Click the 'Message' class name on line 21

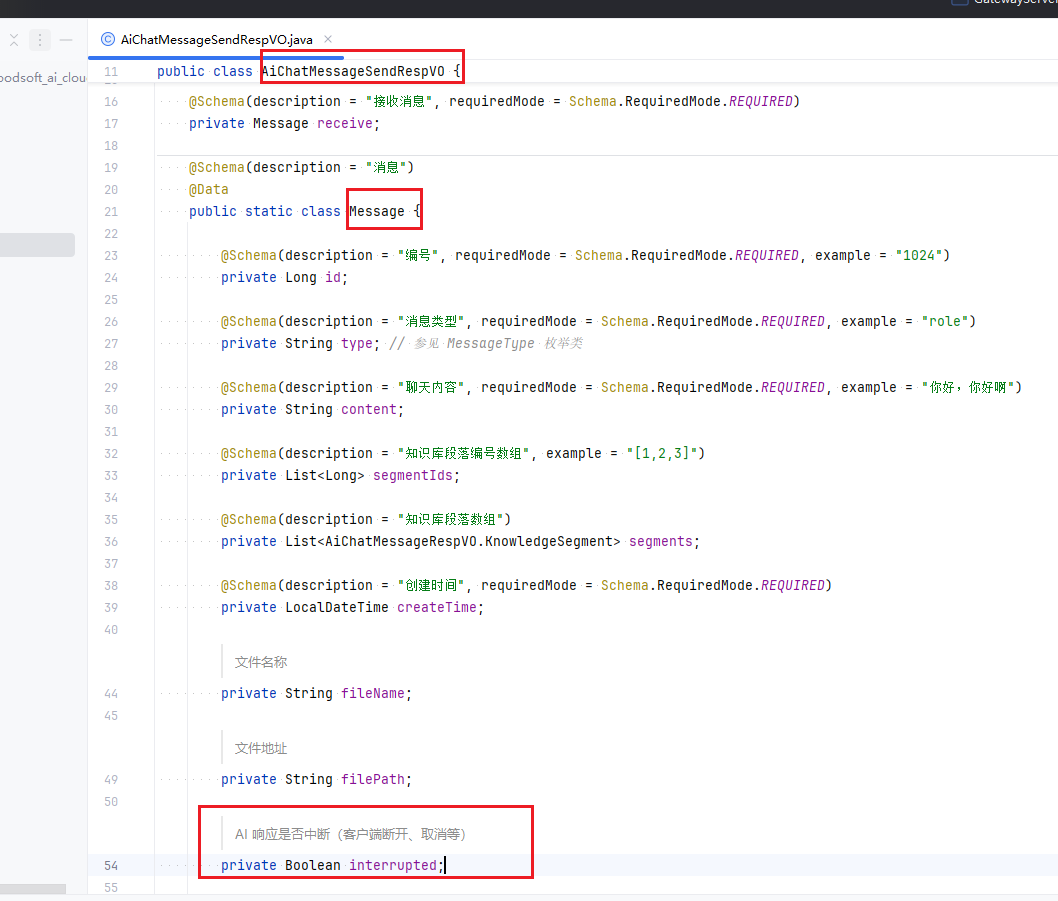377,211
